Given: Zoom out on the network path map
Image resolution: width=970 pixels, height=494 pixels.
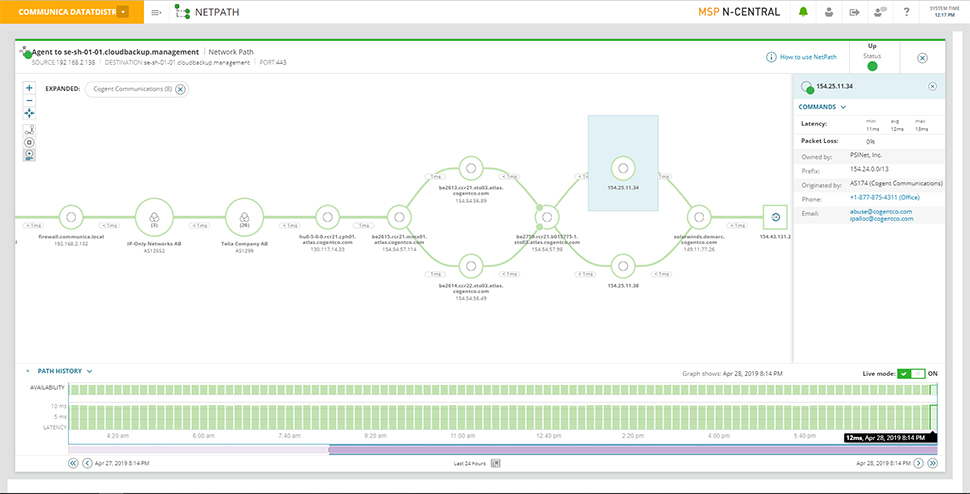Looking at the screenshot, I should (x=29, y=100).
